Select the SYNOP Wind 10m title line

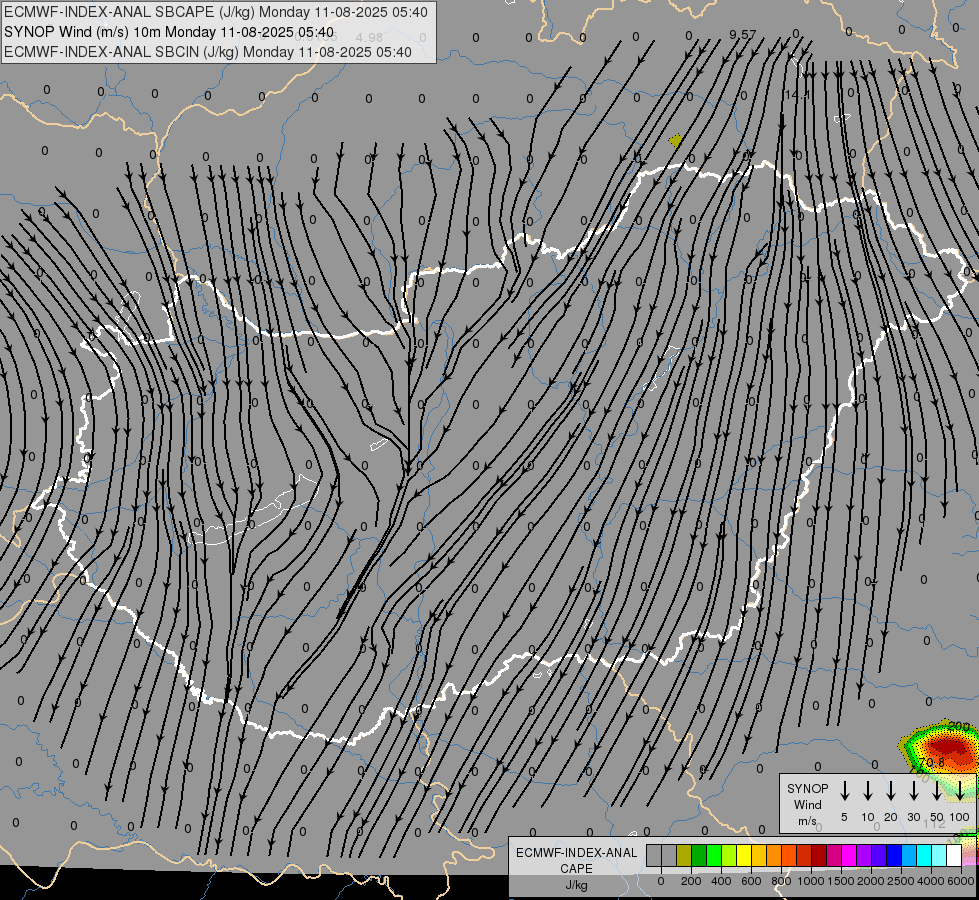[x=169, y=32]
